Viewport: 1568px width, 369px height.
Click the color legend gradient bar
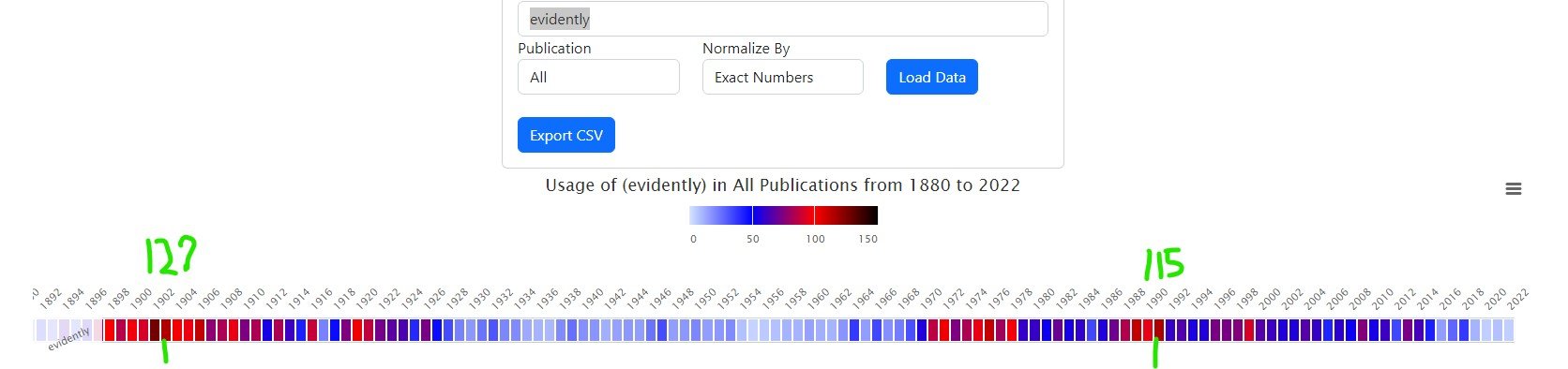(x=783, y=215)
